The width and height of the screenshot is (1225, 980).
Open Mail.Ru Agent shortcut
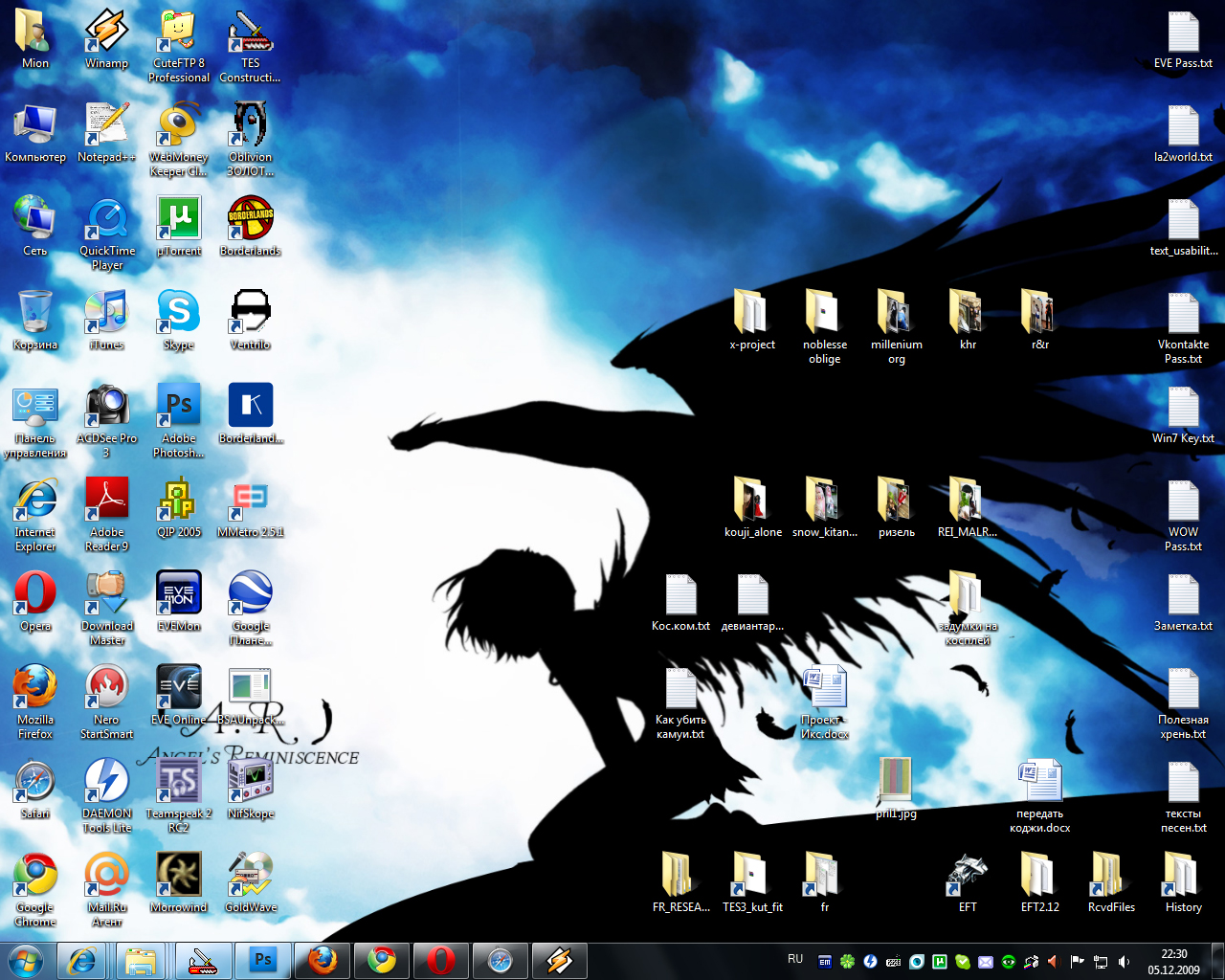click(x=107, y=889)
